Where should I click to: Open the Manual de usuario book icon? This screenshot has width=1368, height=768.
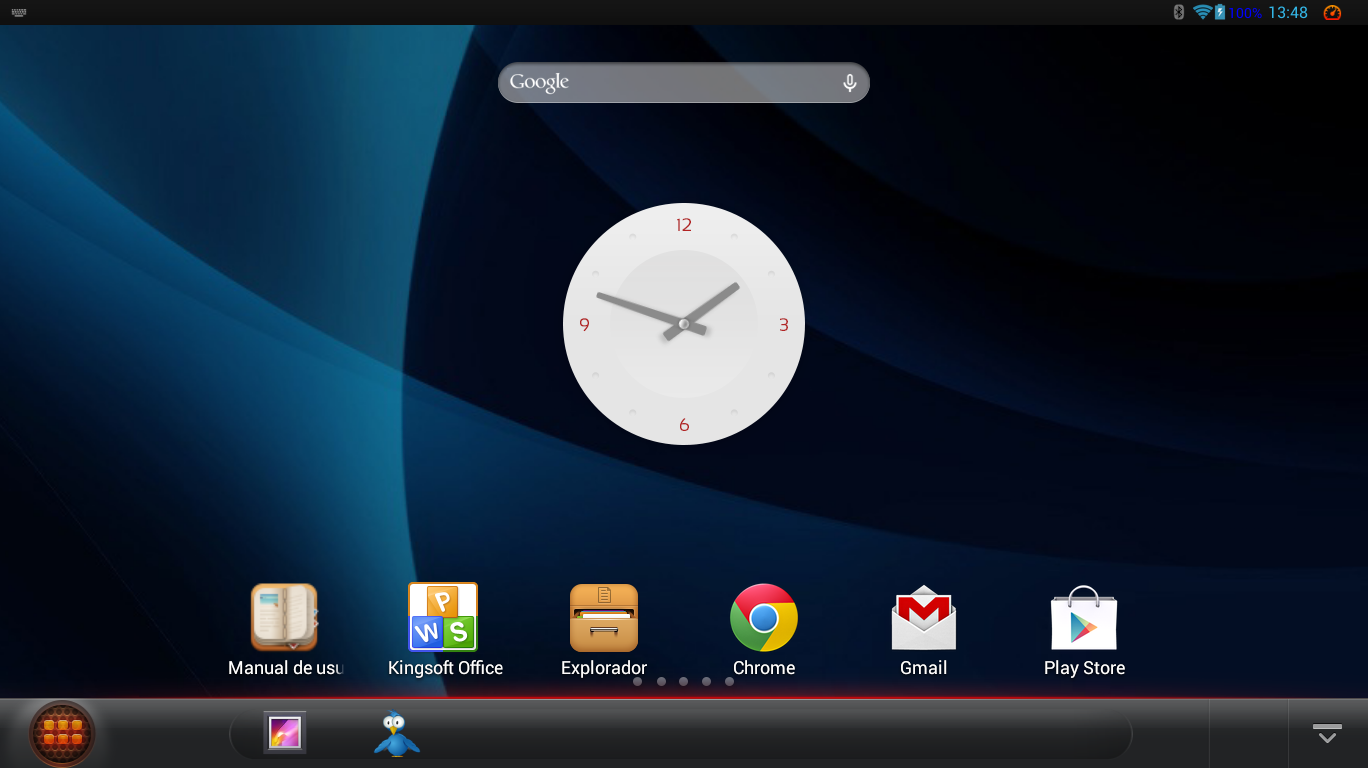coord(284,618)
